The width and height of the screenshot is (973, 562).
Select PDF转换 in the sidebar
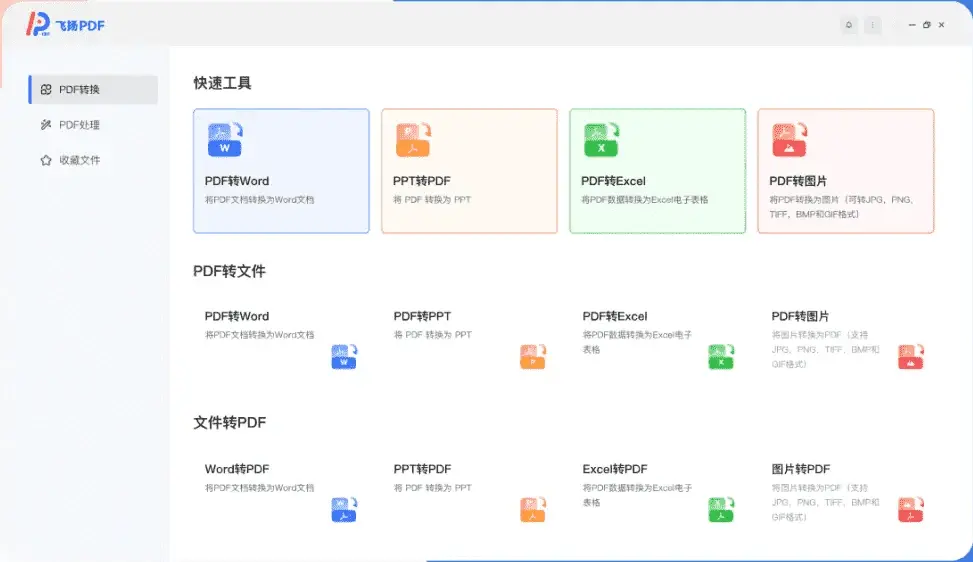pyautogui.click(x=93, y=89)
